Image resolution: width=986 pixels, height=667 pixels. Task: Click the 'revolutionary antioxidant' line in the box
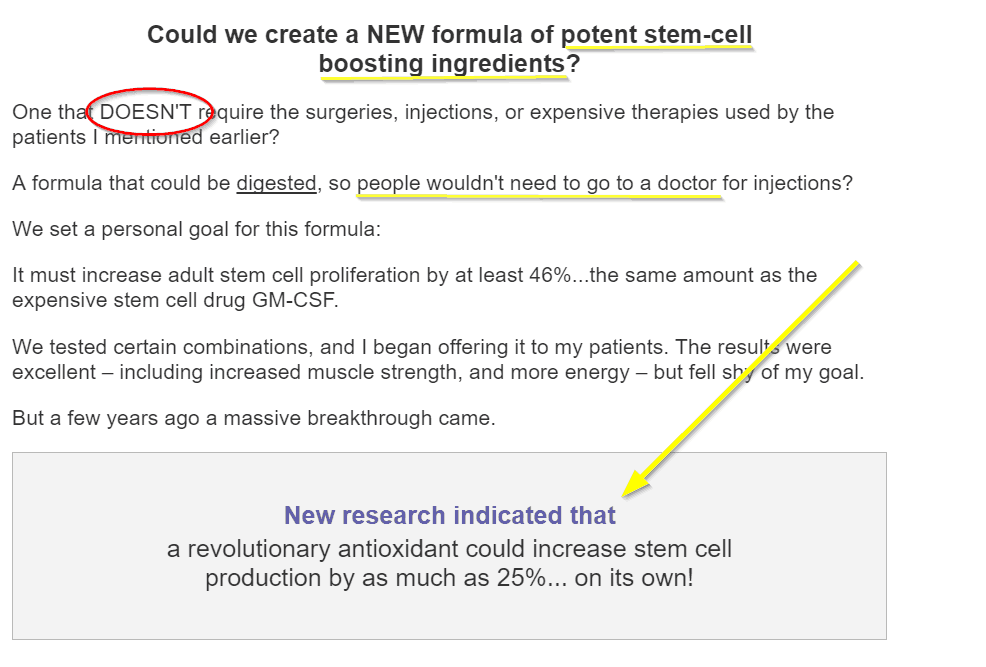click(x=450, y=549)
